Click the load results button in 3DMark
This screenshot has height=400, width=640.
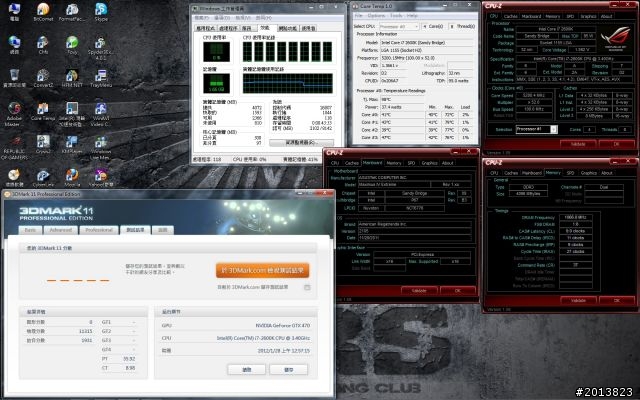click(x=247, y=369)
